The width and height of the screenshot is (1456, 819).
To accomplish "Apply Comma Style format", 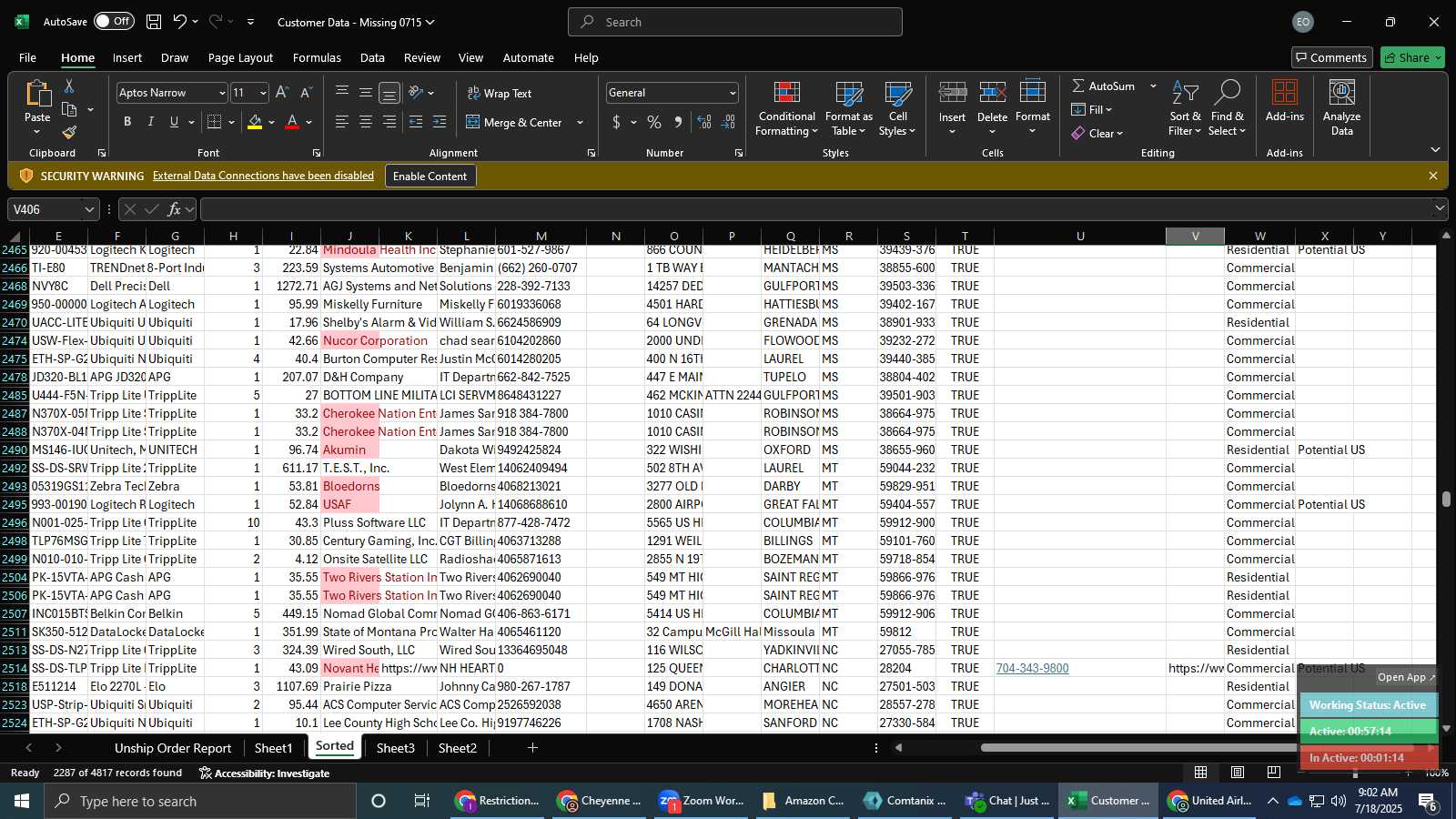I will tap(678, 122).
